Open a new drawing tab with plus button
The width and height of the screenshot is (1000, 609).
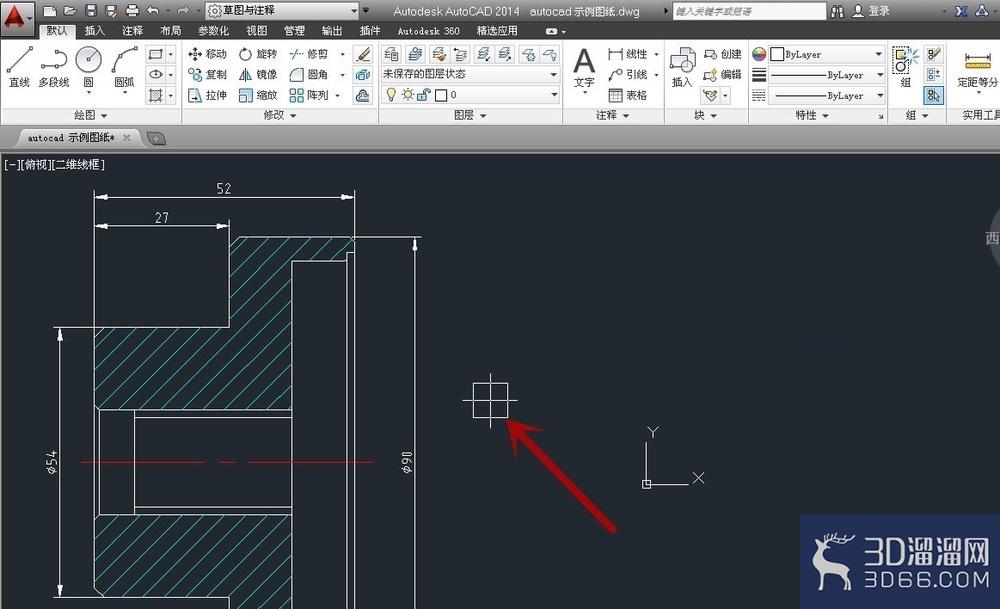click(156, 138)
